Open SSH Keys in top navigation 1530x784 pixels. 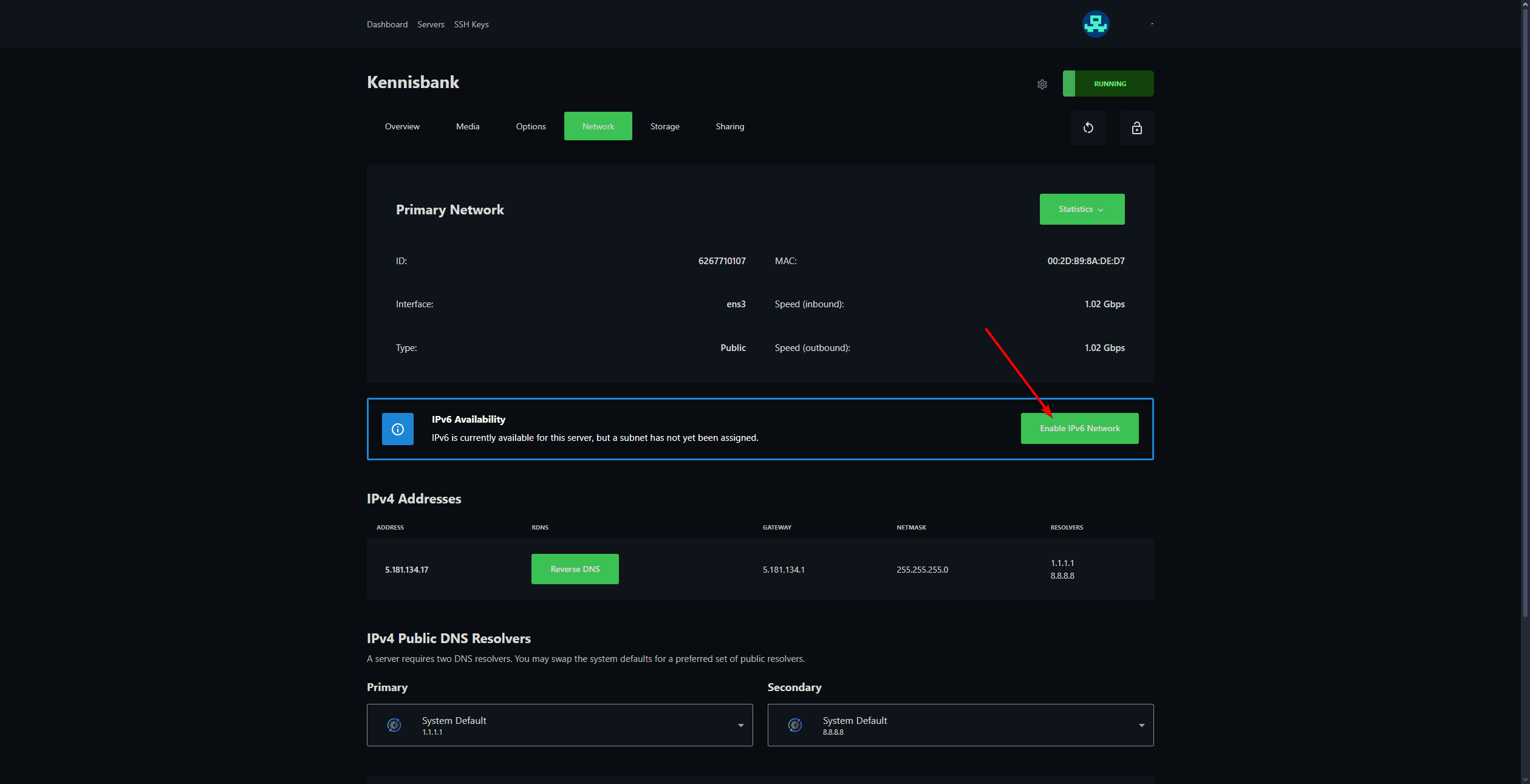click(471, 24)
